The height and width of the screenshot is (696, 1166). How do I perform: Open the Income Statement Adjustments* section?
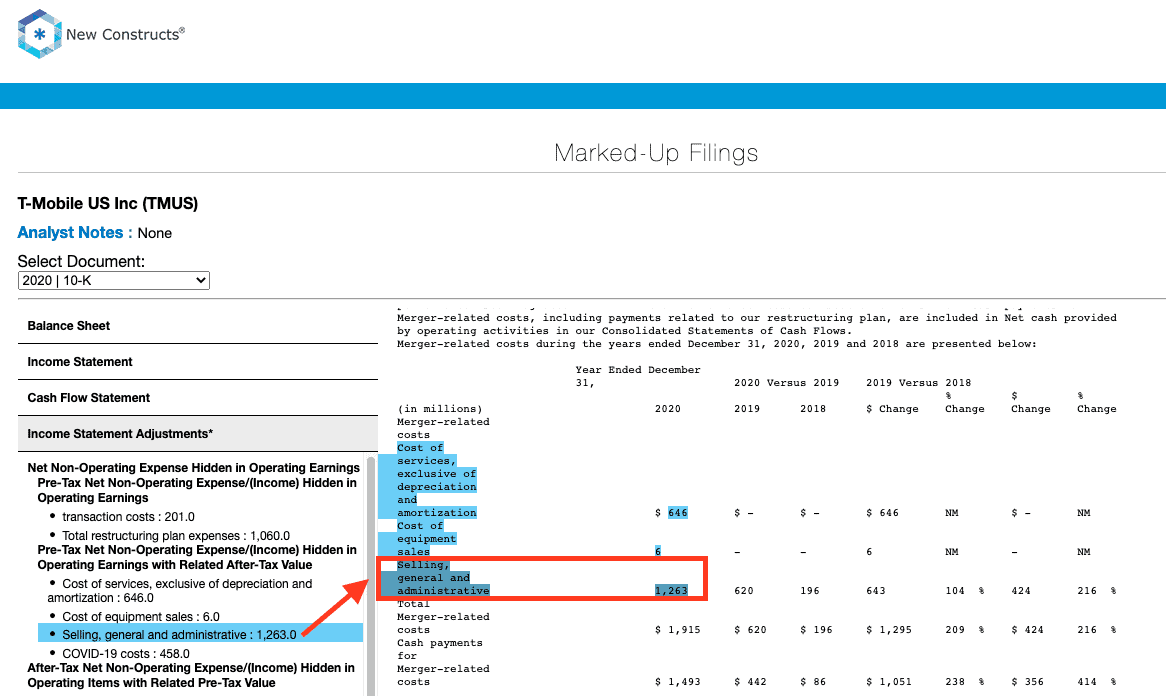tap(198, 434)
